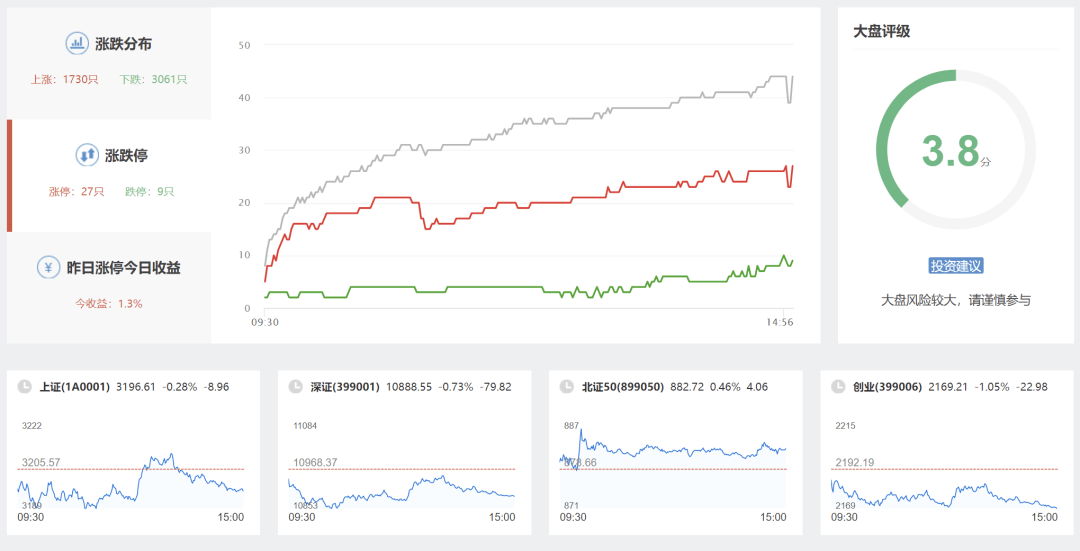Click the 投资建议 button
The width and height of the screenshot is (1080, 551).
tap(956, 266)
